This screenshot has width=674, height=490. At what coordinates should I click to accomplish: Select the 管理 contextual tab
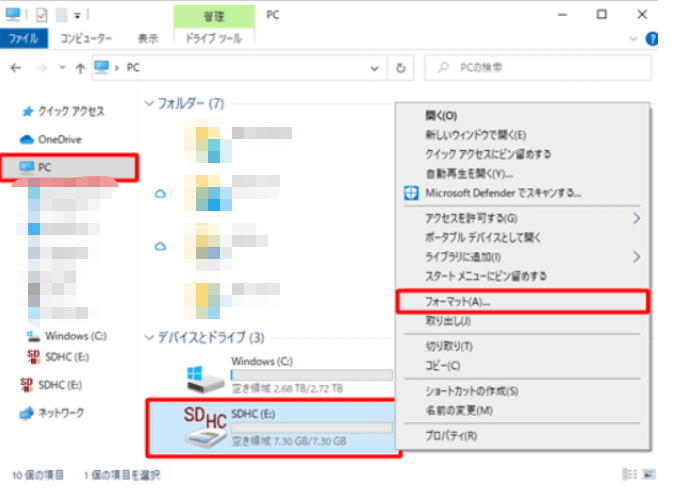(x=214, y=16)
